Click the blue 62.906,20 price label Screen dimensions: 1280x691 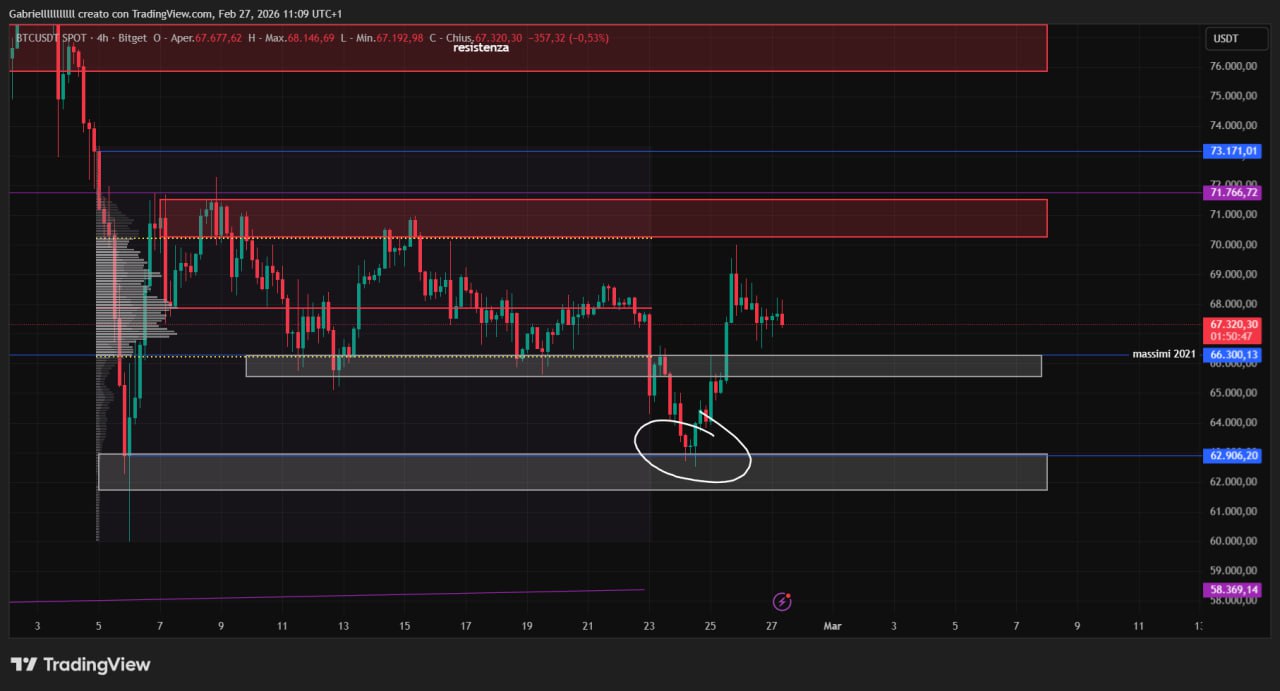[1233, 456]
